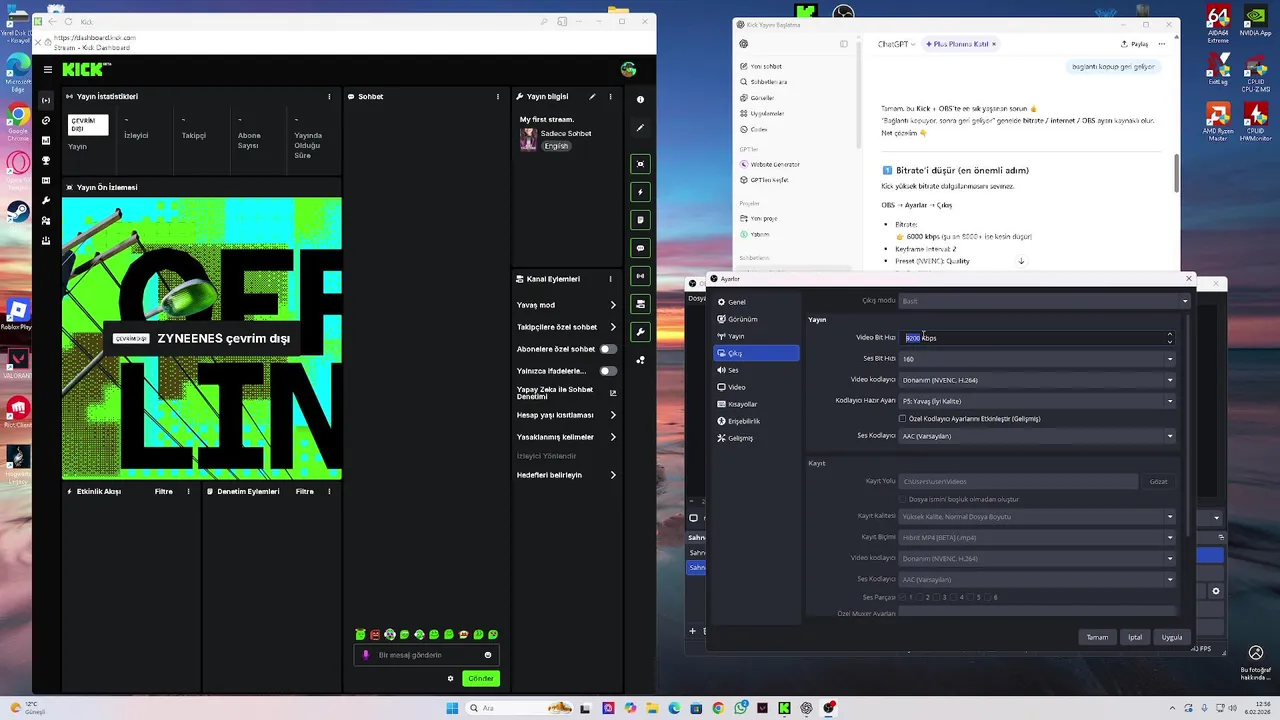Open Yayın Ses Kodlayıcı dropdown
The width and height of the screenshot is (1280, 720).
click(1037, 436)
